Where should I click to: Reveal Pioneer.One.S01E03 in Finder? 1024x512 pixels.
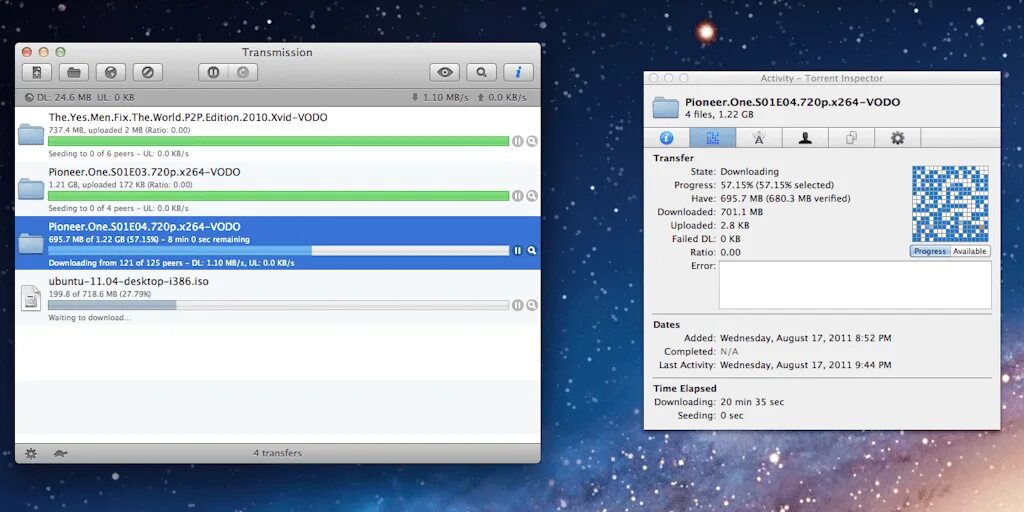532,196
